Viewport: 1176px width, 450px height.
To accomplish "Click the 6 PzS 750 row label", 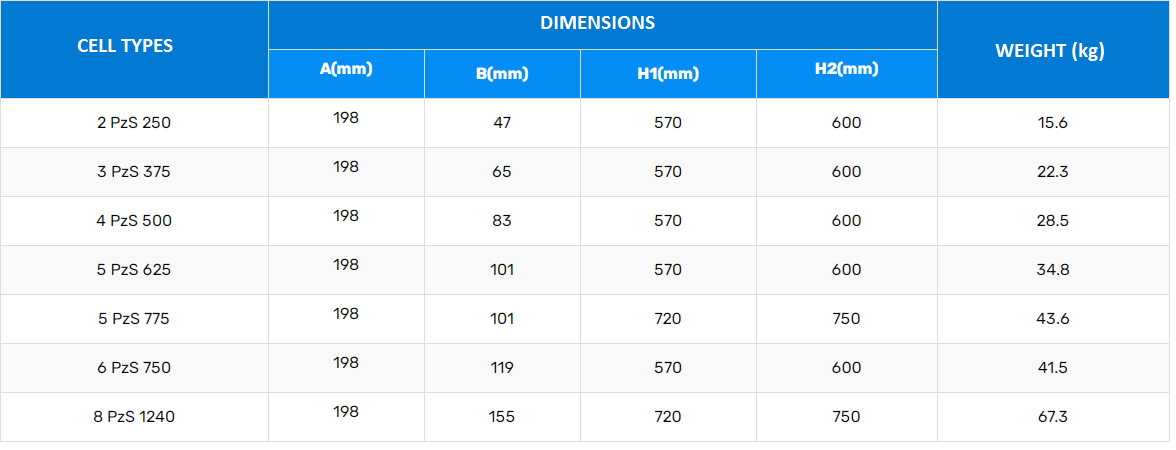I will (134, 368).
